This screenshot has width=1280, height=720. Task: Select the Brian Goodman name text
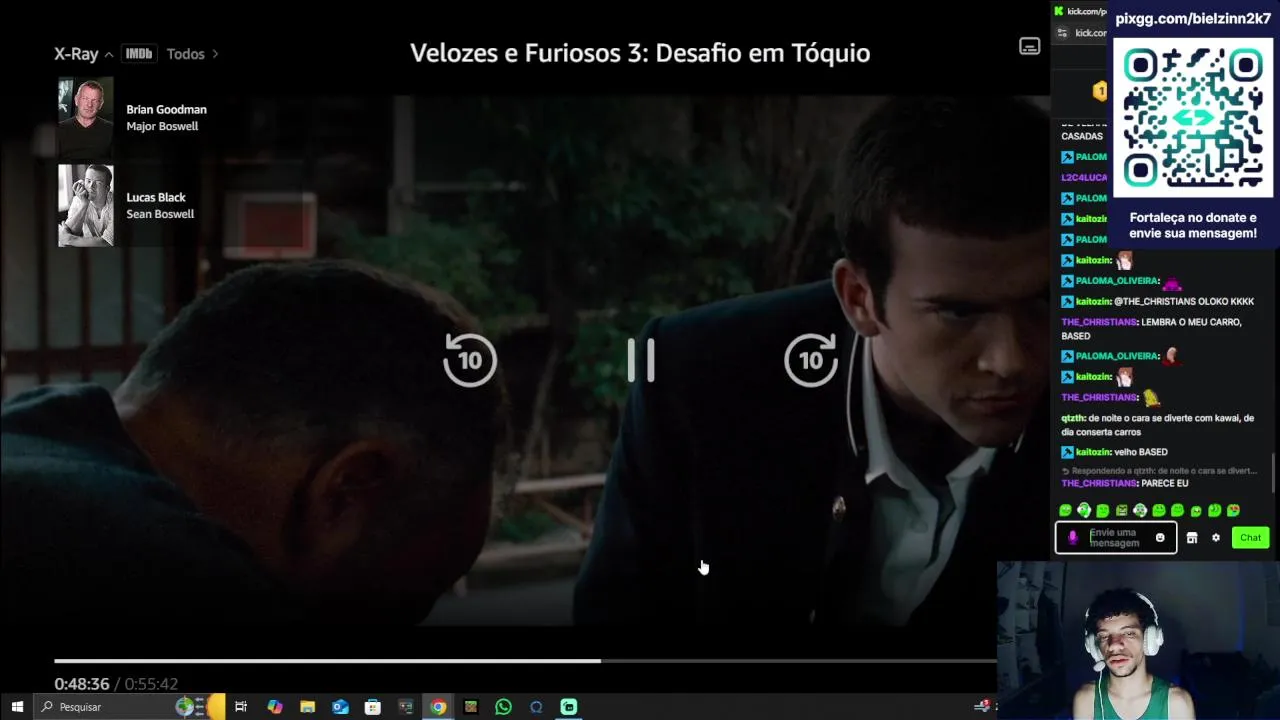[x=166, y=110]
